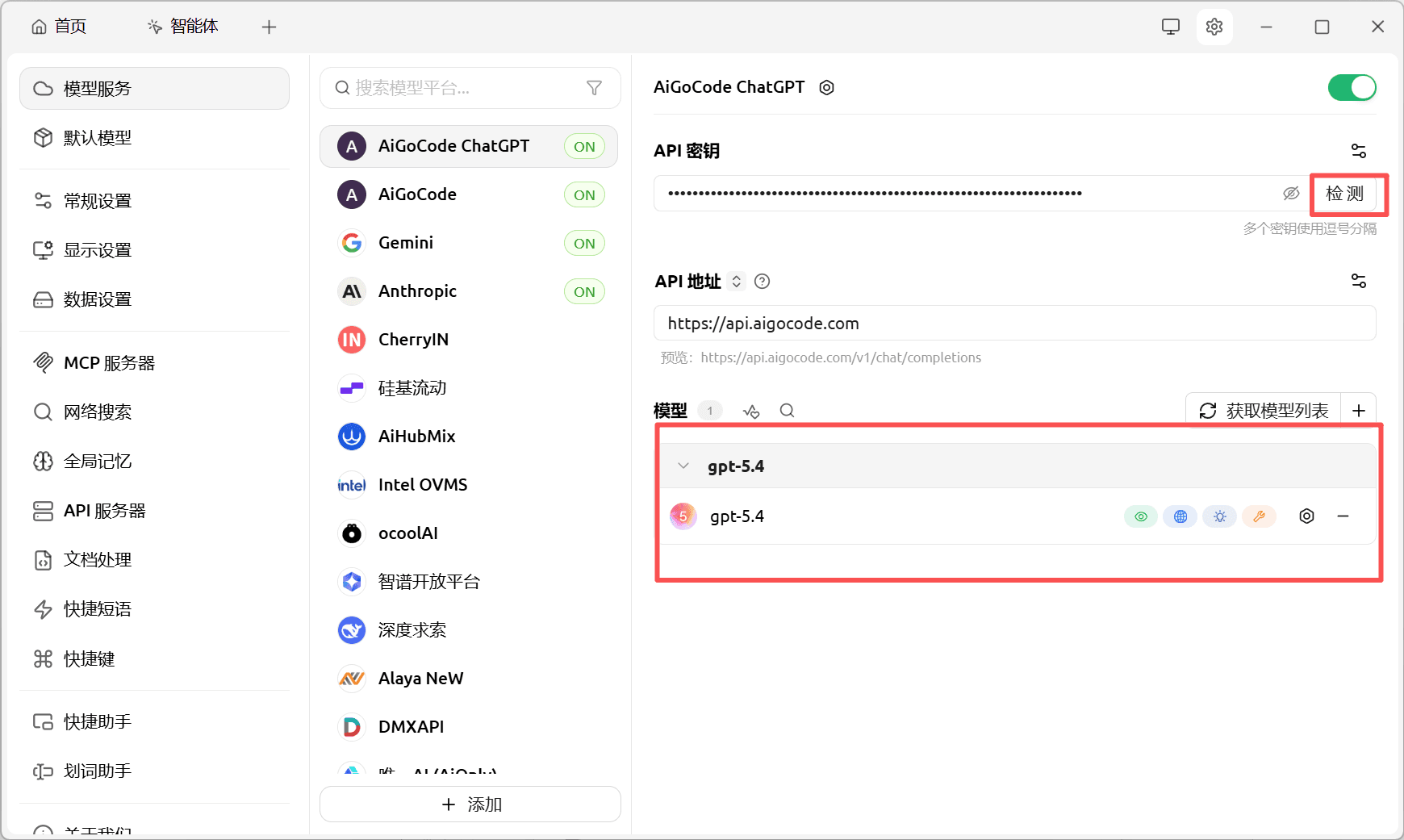Select the 深度求索 provider
This screenshot has width=1404, height=840.
pyautogui.click(x=469, y=630)
